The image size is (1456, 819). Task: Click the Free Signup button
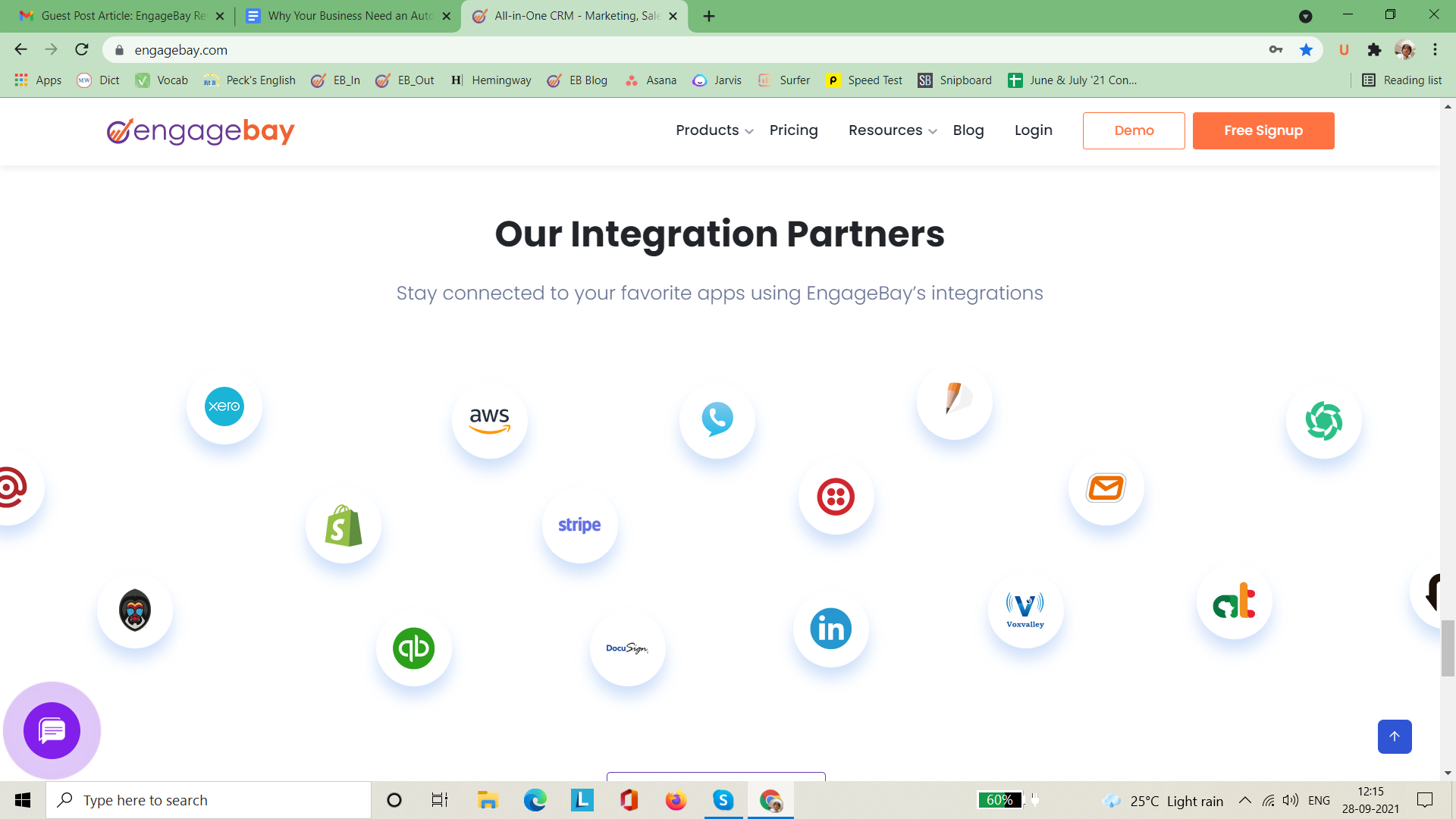[1263, 130]
